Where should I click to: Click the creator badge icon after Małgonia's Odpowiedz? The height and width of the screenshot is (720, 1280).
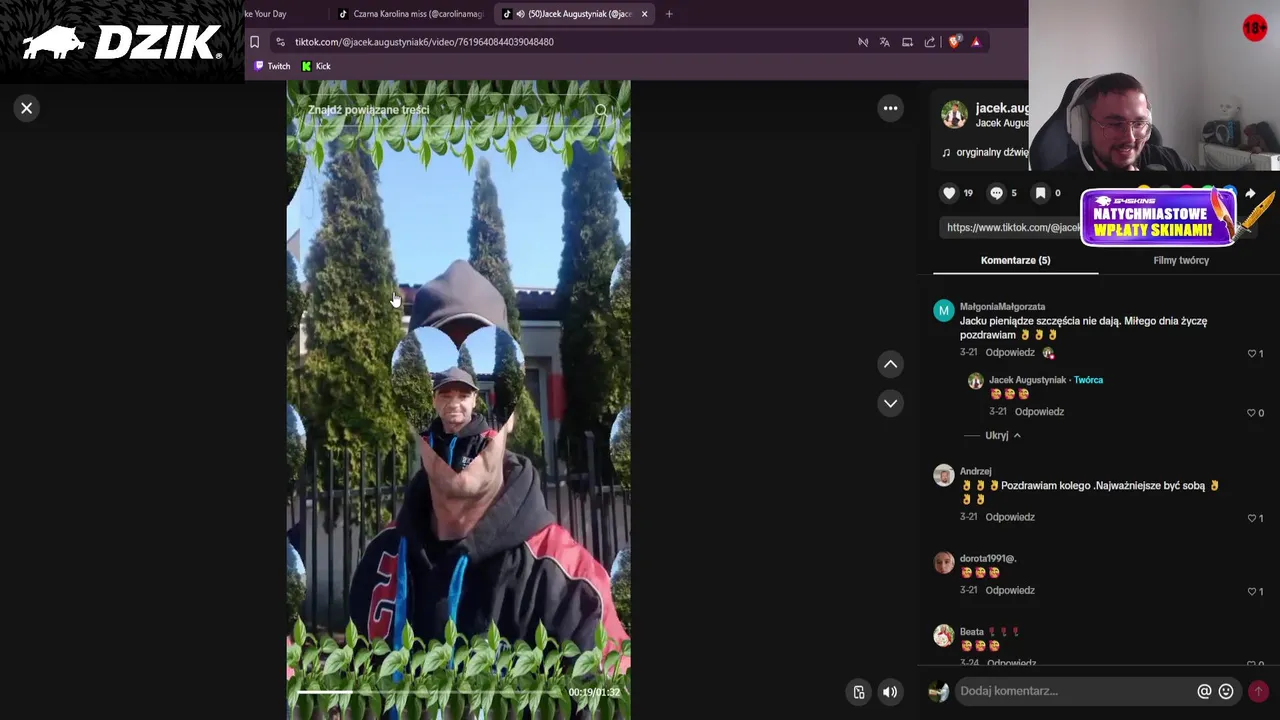[1048, 353]
